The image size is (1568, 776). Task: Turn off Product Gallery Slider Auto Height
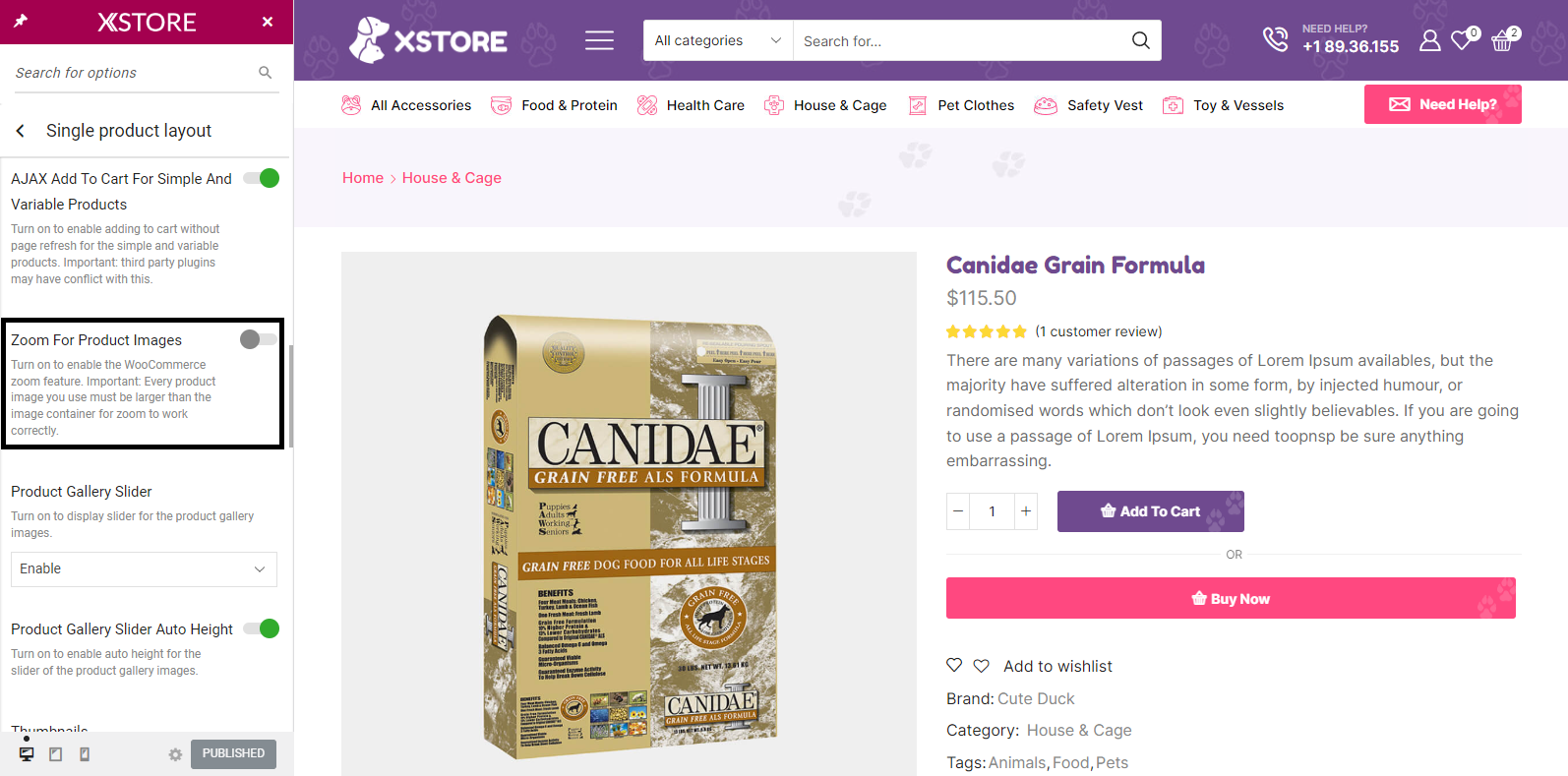(262, 628)
